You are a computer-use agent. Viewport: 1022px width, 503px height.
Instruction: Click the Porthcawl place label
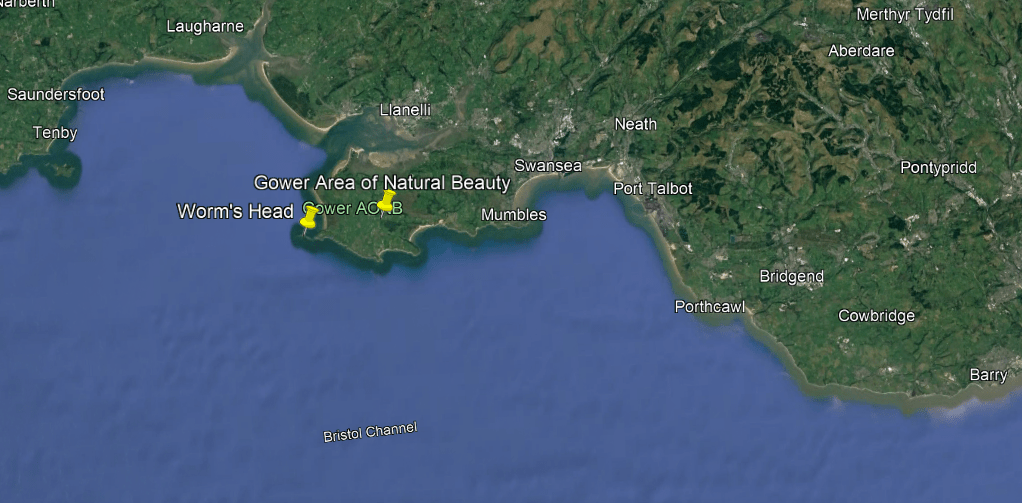[x=709, y=306]
